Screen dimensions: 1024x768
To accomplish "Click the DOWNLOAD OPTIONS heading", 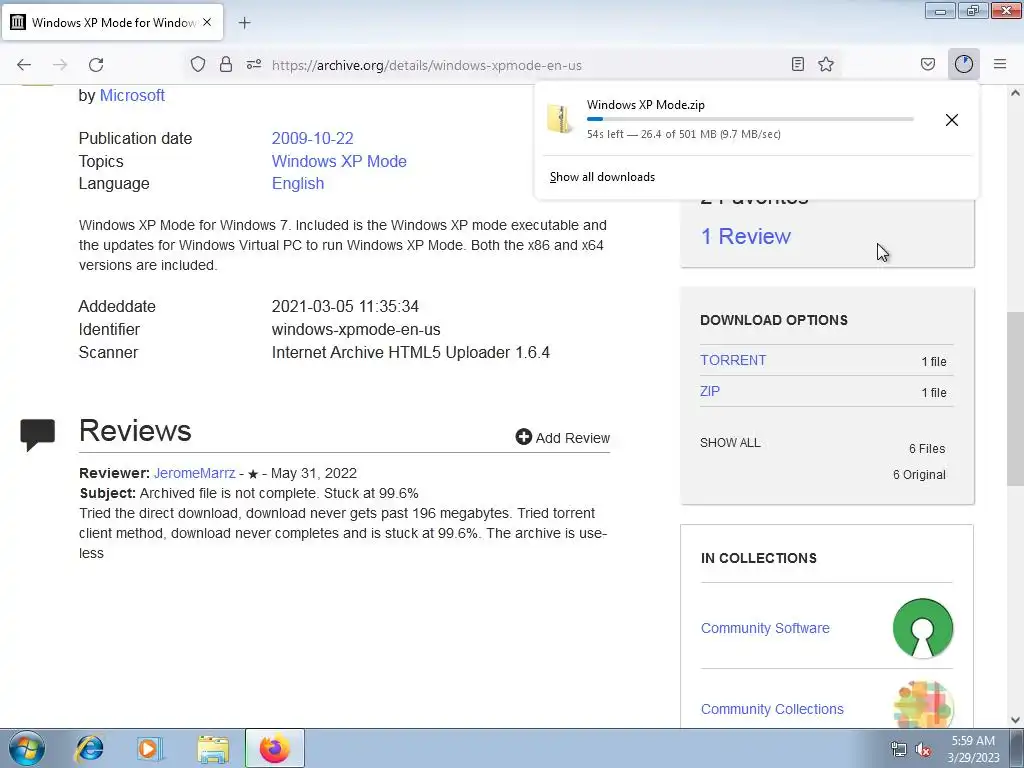I will (x=774, y=320).
